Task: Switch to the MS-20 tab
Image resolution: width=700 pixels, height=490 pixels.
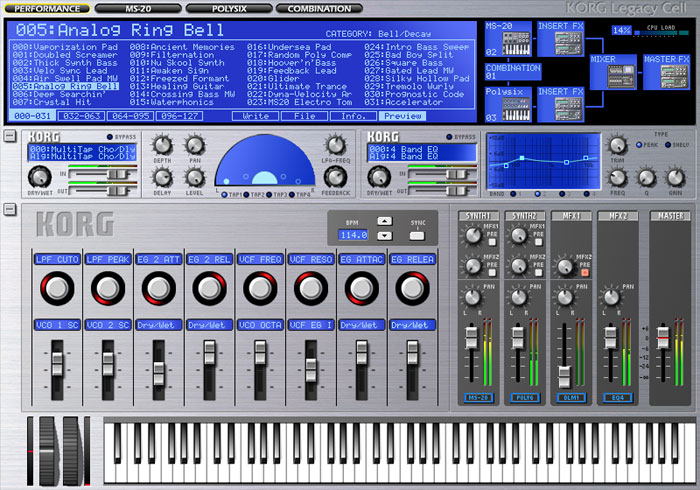Action: point(138,8)
